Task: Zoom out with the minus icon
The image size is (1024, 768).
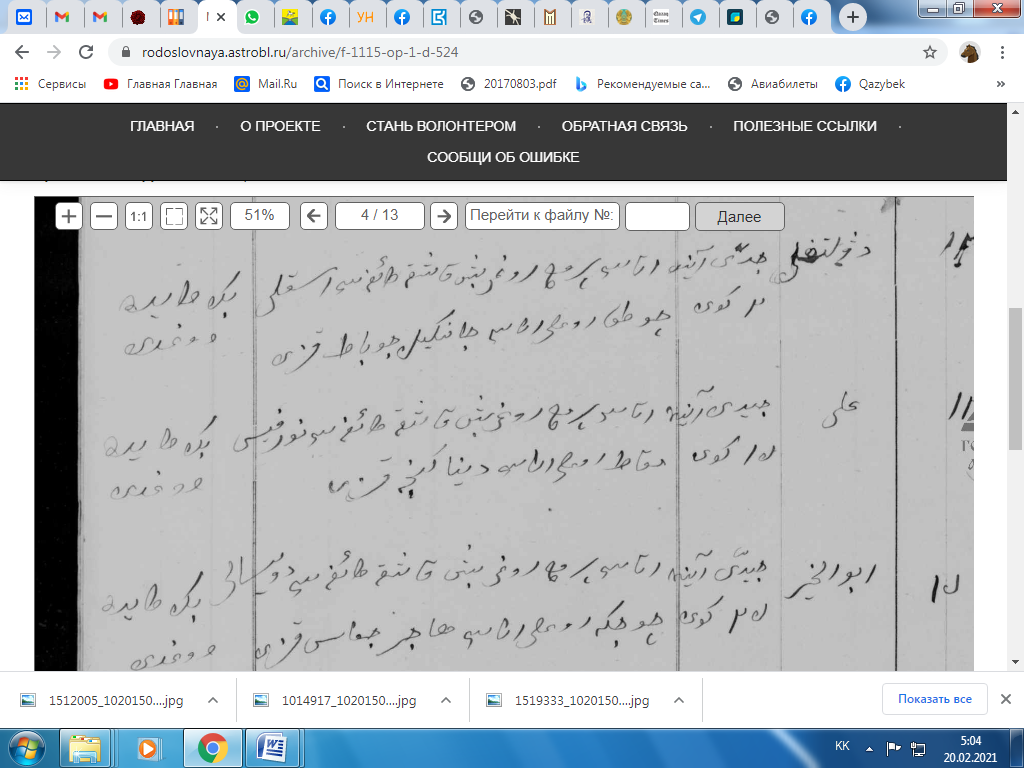Action: (104, 216)
